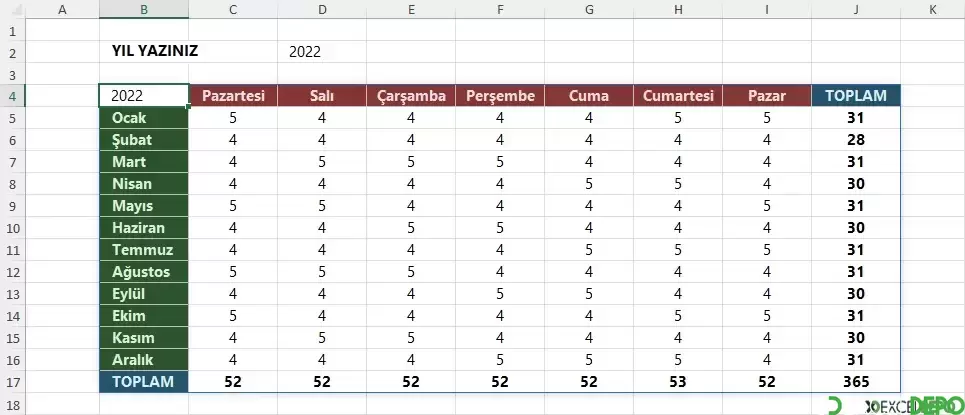Select Cumartesi total cell showing 53
The height and width of the screenshot is (415, 965).
click(678, 382)
